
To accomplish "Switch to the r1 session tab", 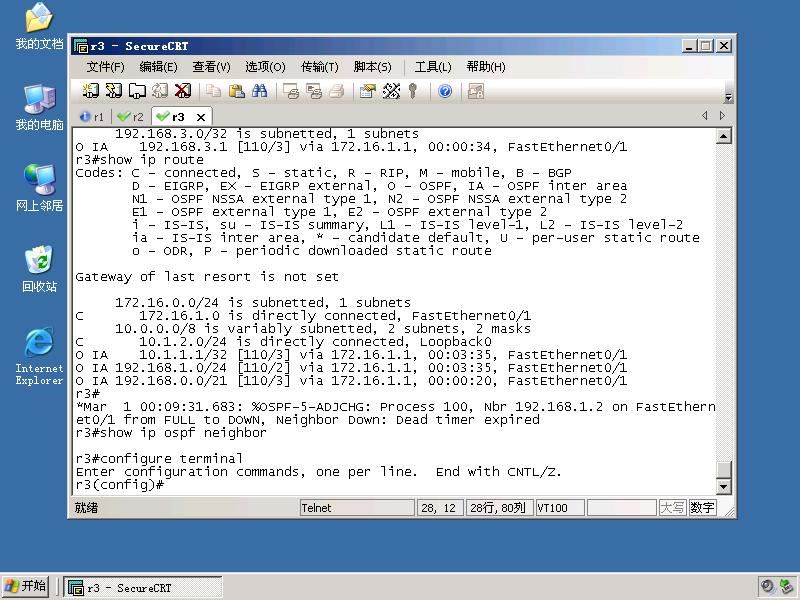I will pyautogui.click(x=92, y=117).
